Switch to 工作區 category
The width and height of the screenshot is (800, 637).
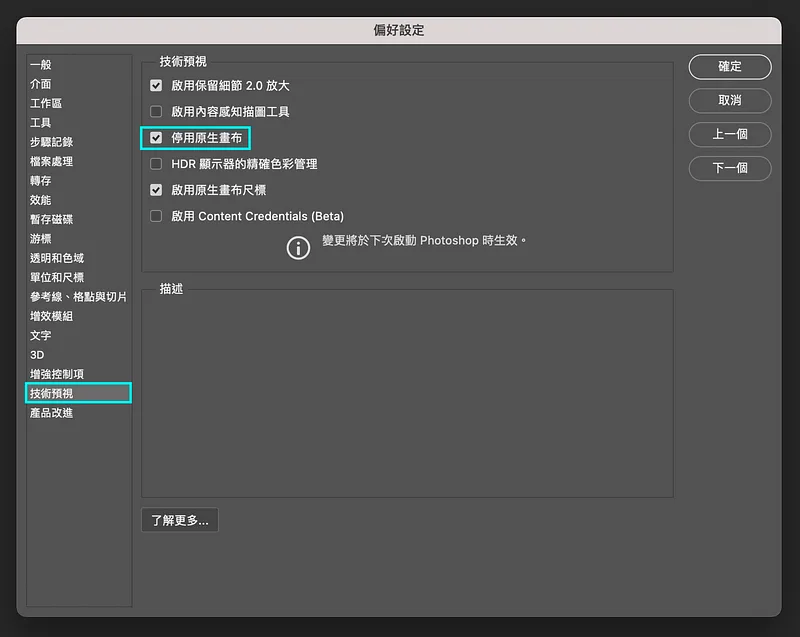tap(79, 103)
